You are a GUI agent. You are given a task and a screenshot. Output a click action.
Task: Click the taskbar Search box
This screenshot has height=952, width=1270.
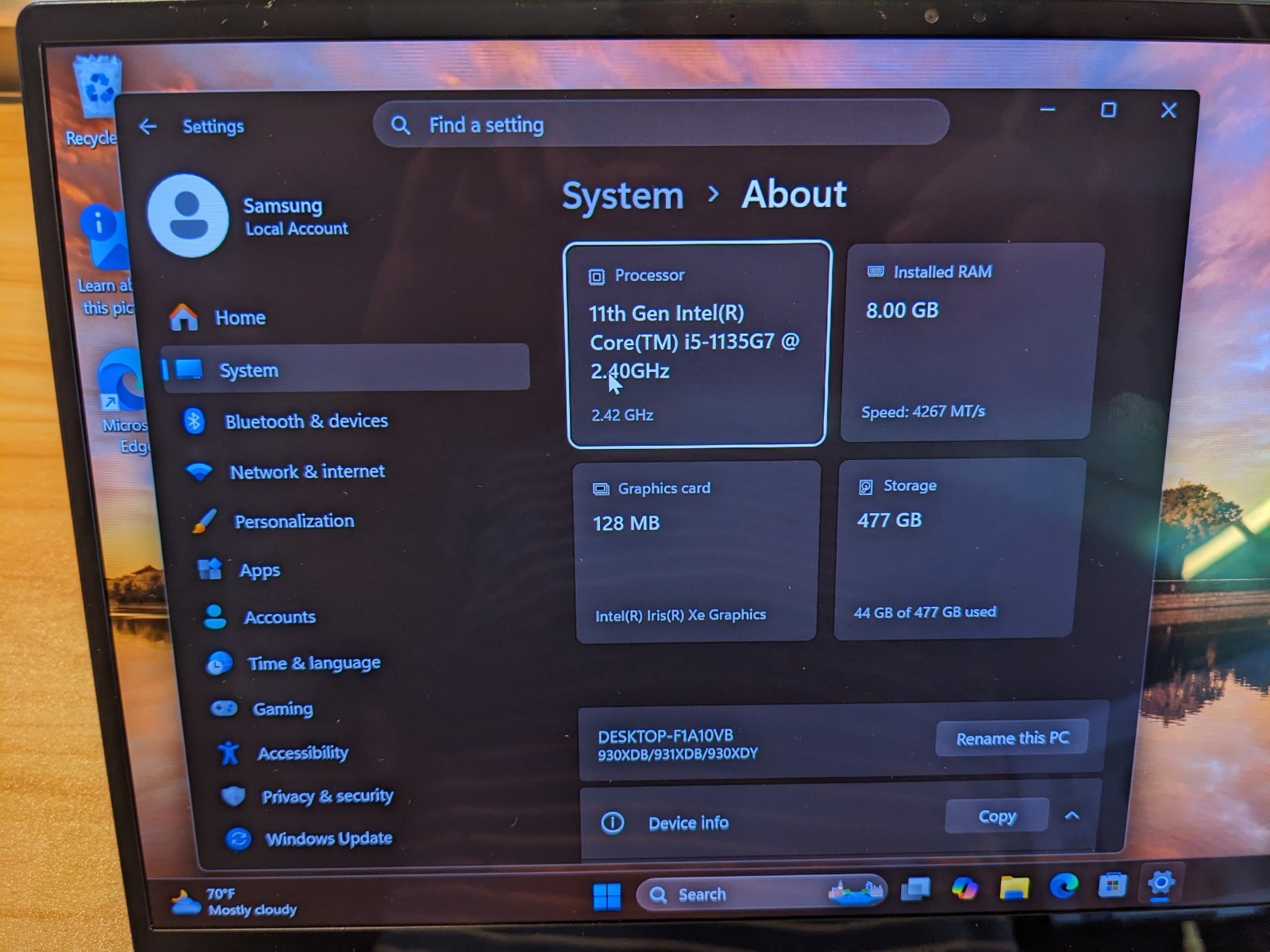(762, 893)
